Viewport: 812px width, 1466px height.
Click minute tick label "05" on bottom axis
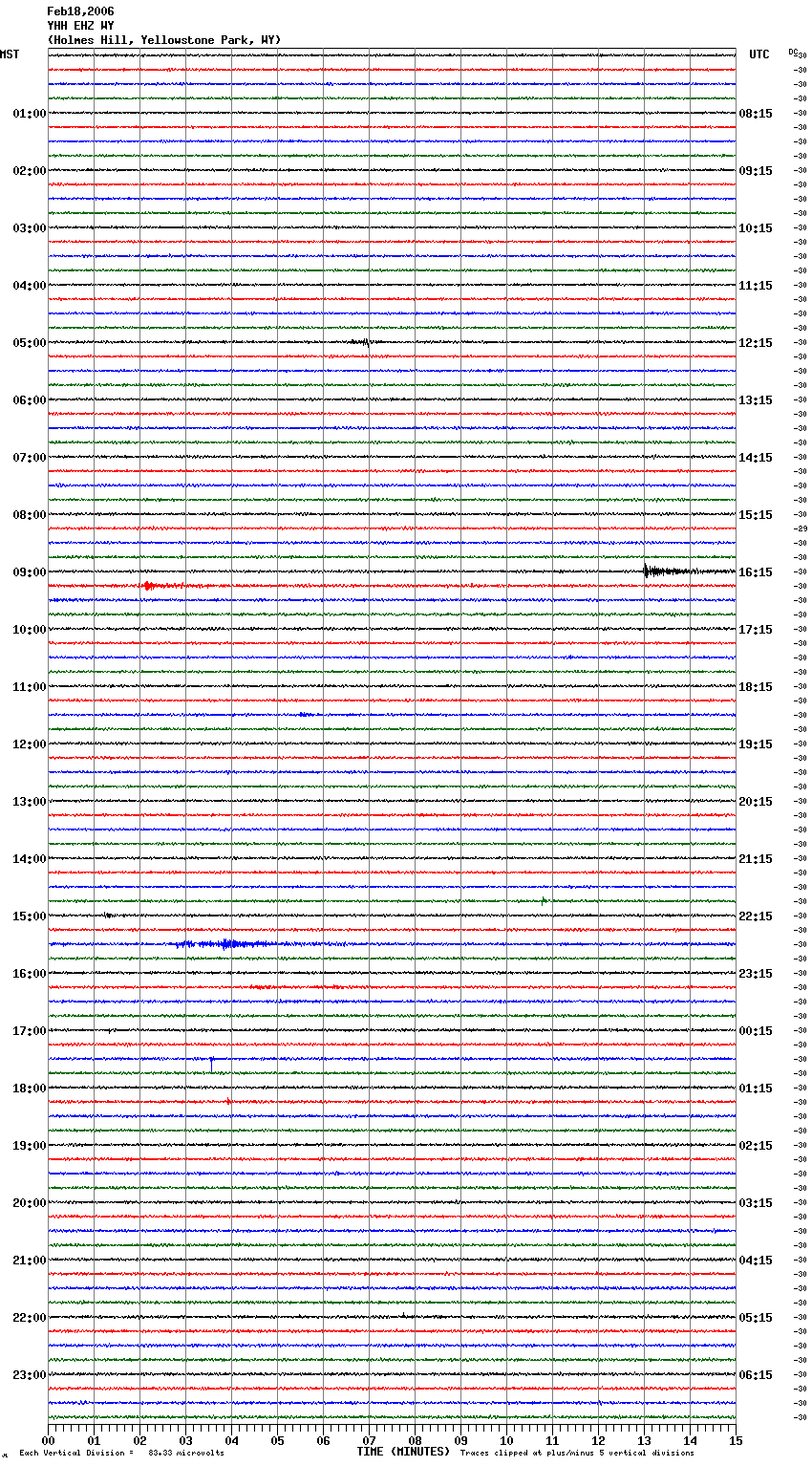point(277,1440)
